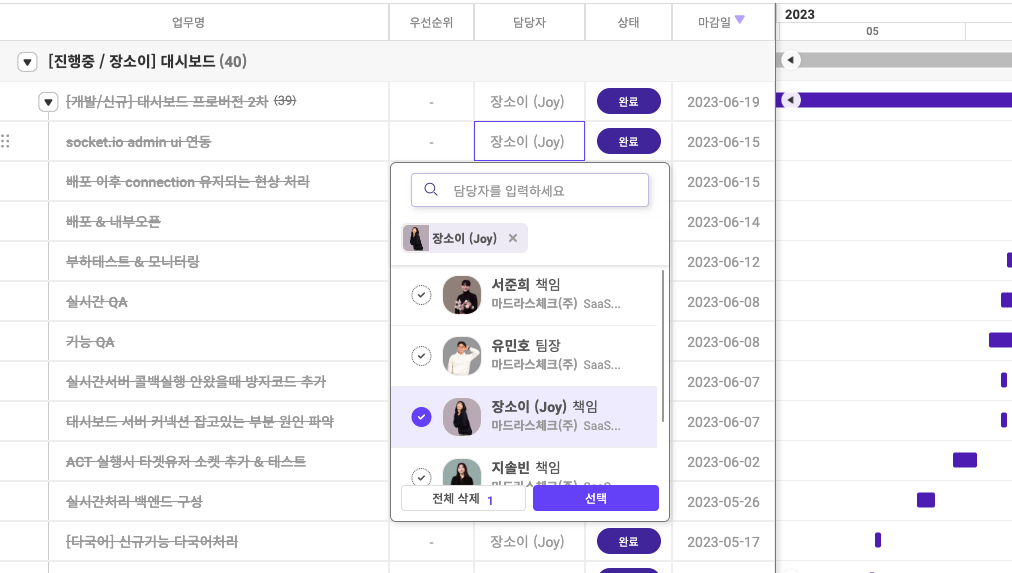The image size is (1012, 573).
Task: Click 유민호's profile photo
Action: click(x=462, y=356)
